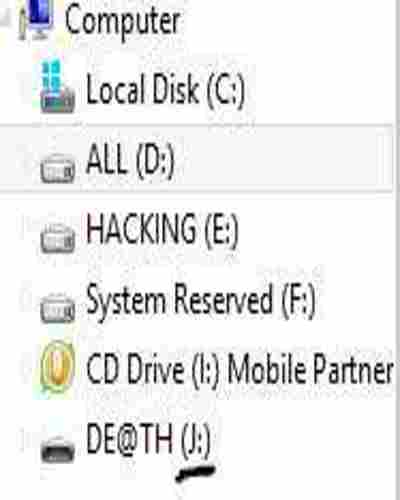
Task: Click the Computer monitor icon
Action: pos(37,19)
